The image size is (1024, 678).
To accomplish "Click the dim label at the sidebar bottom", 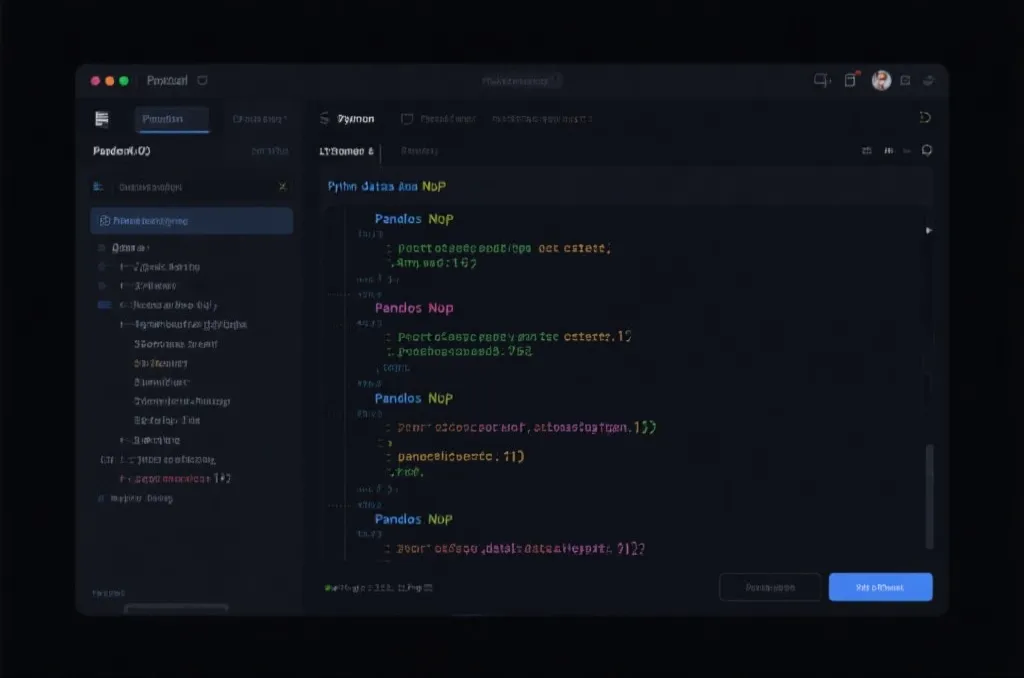I will coord(108,593).
